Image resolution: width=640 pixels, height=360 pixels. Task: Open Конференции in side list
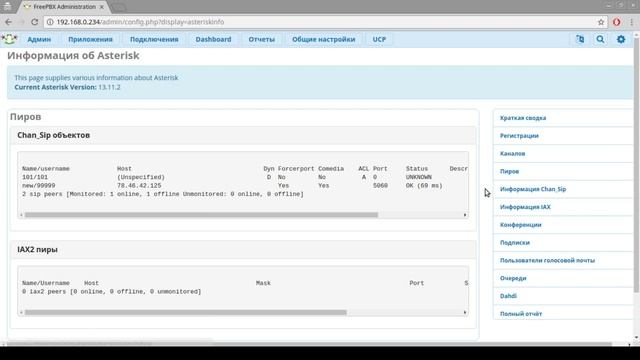(521, 225)
